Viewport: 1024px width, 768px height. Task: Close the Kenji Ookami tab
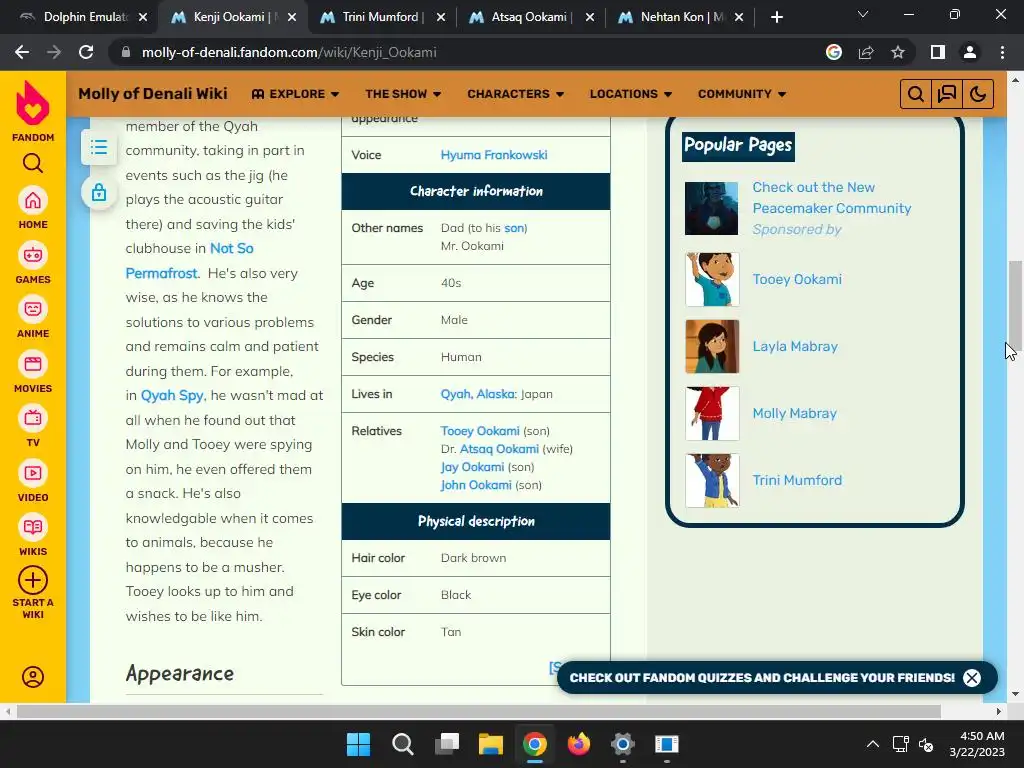[292, 18]
